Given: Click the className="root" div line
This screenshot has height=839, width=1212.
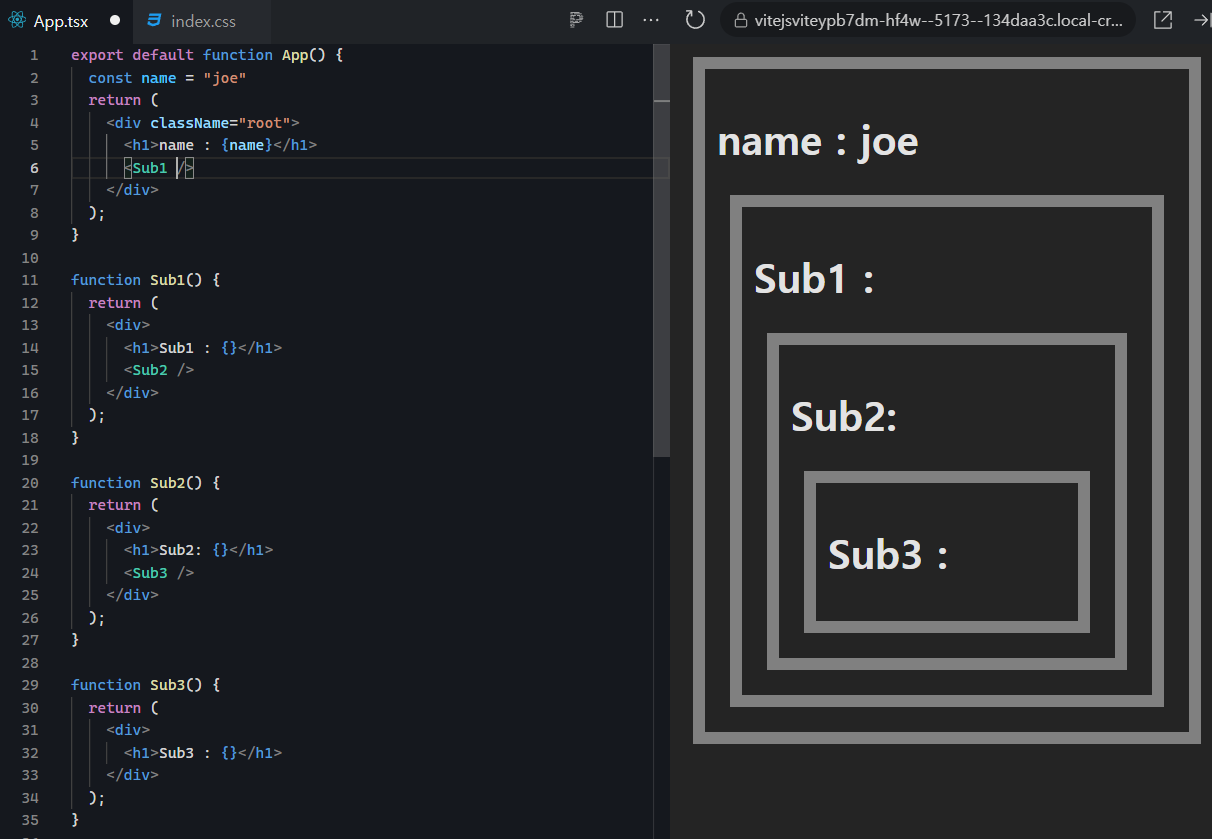Looking at the screenshot, I should coord(203,123).
